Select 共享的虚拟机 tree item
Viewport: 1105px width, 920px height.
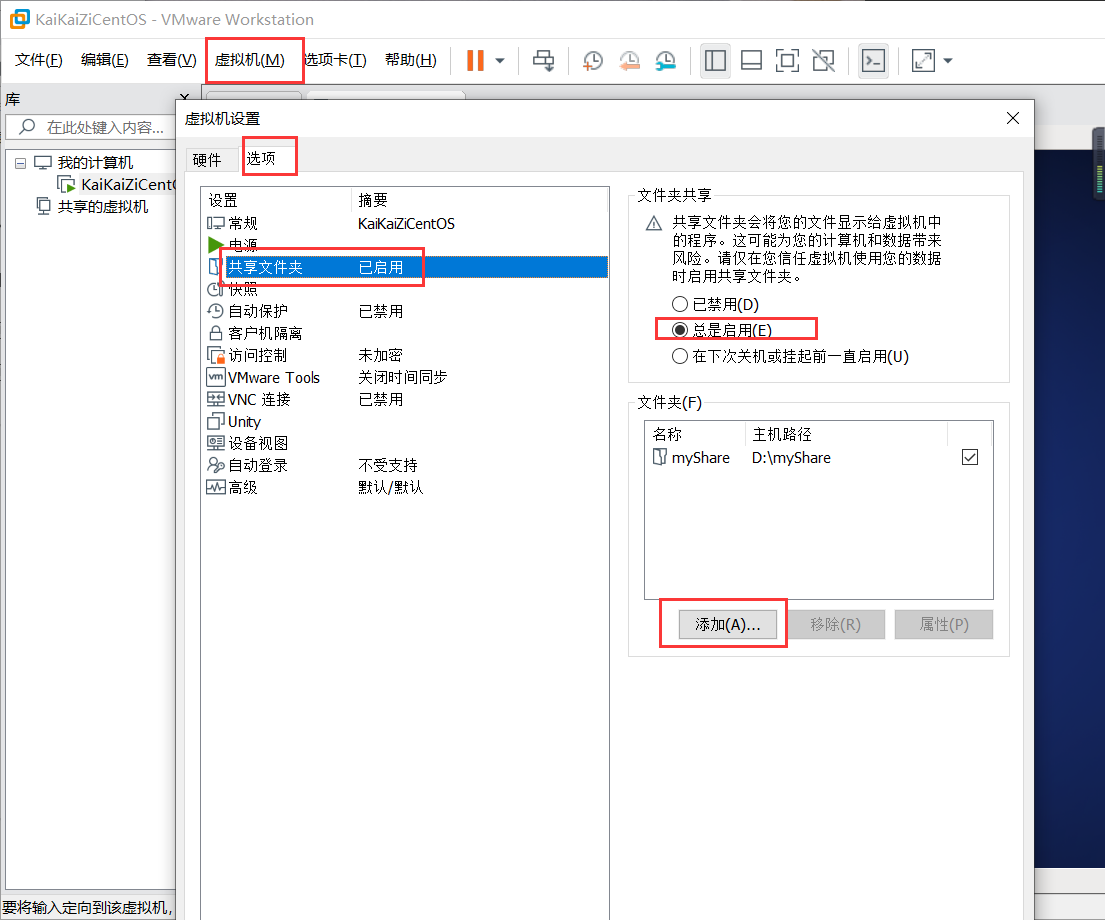point(102,207)
